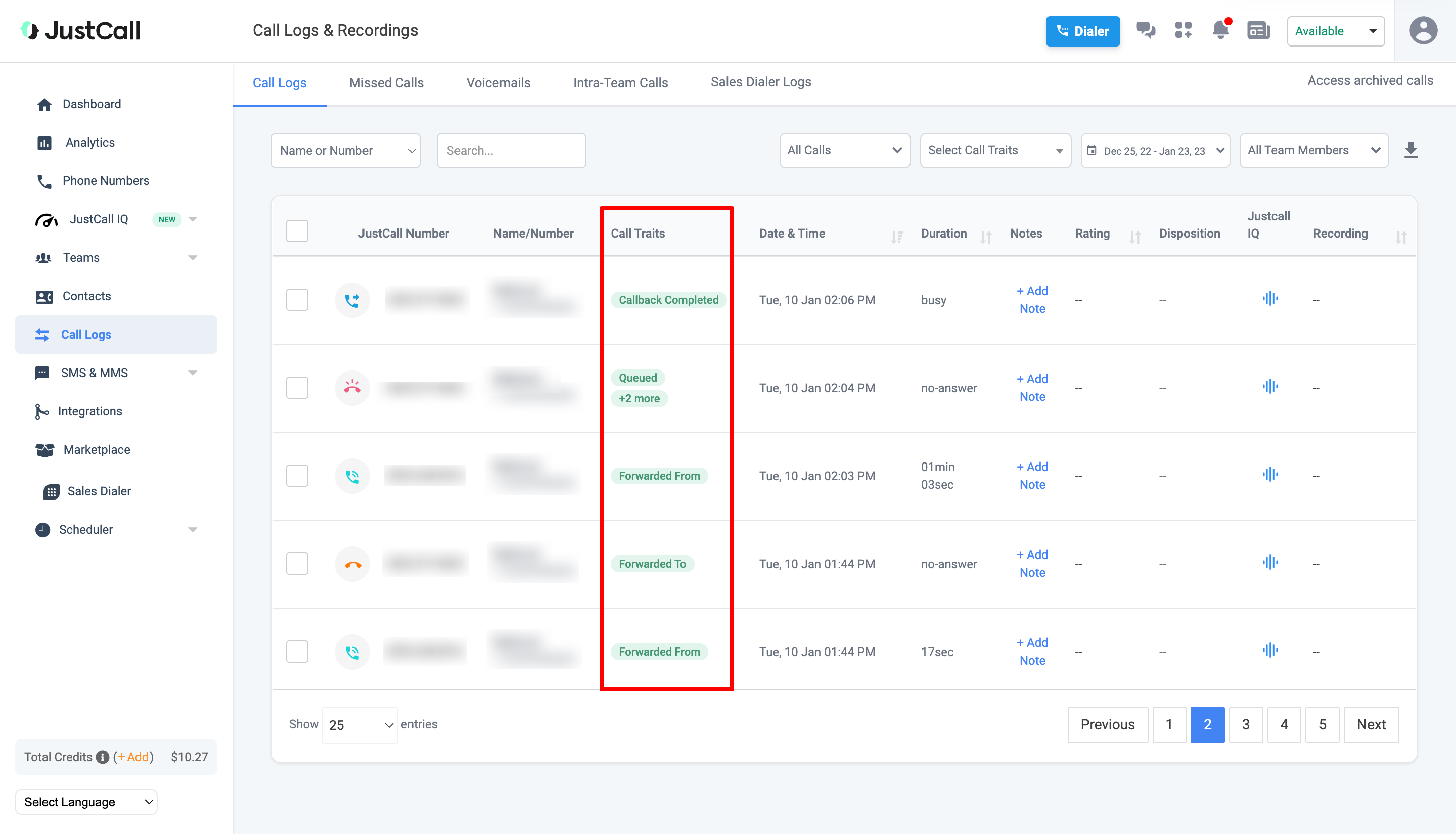
Task: Expand the Scheduler submenu arrow
Action: pos(193,529)
